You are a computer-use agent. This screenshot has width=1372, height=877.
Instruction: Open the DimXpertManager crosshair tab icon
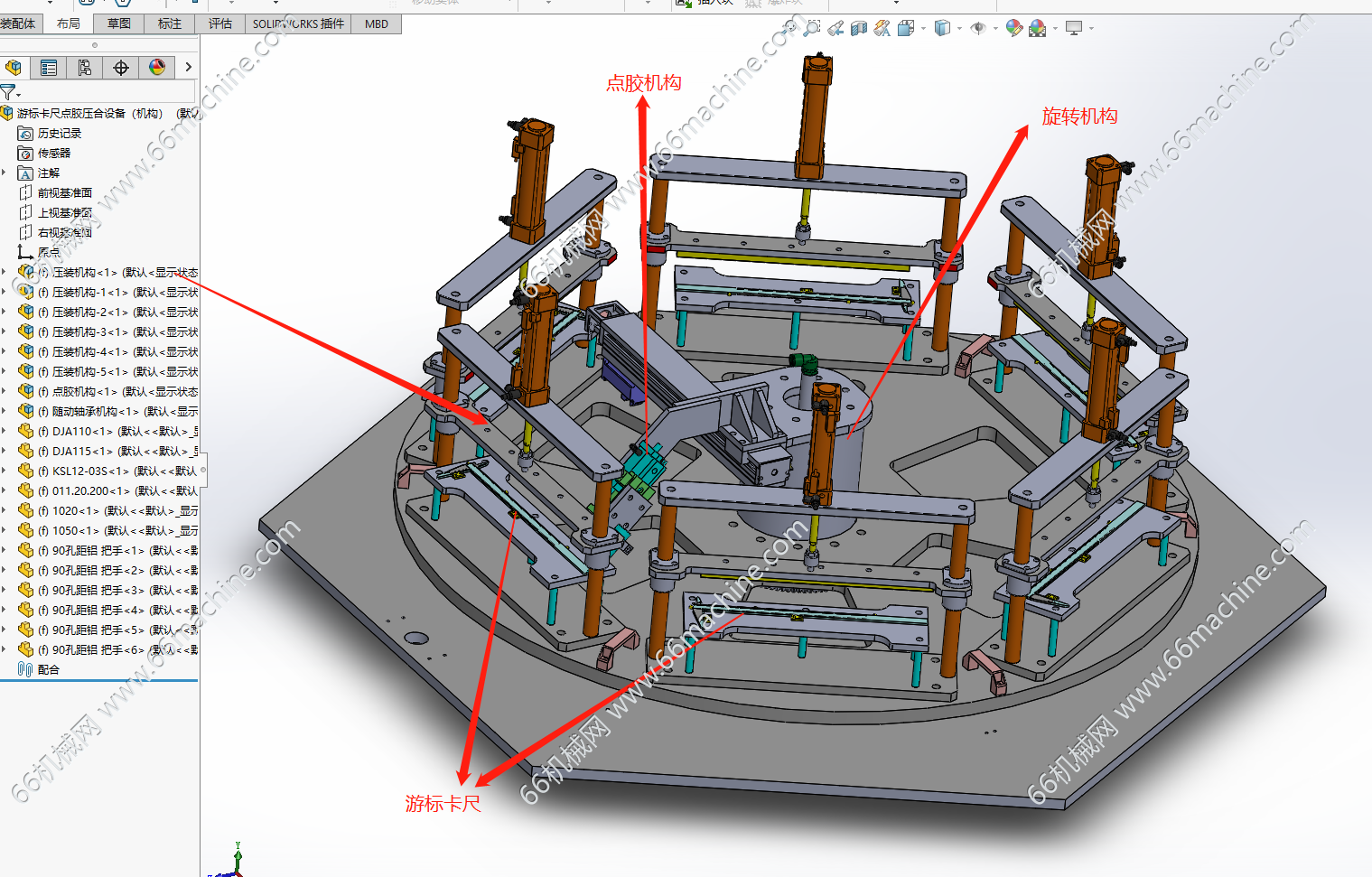coord(121,67)
